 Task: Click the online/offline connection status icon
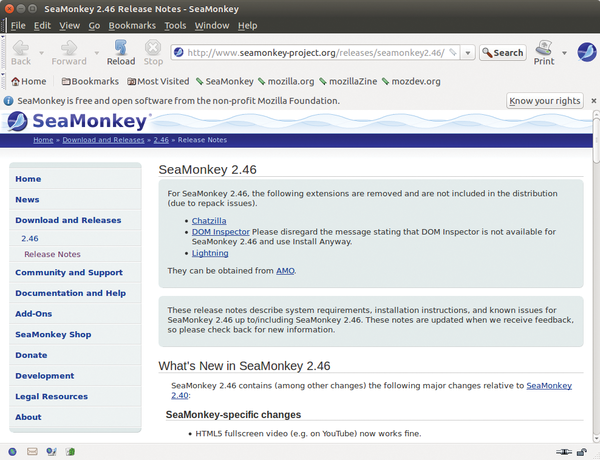click(x=564, y=452)
